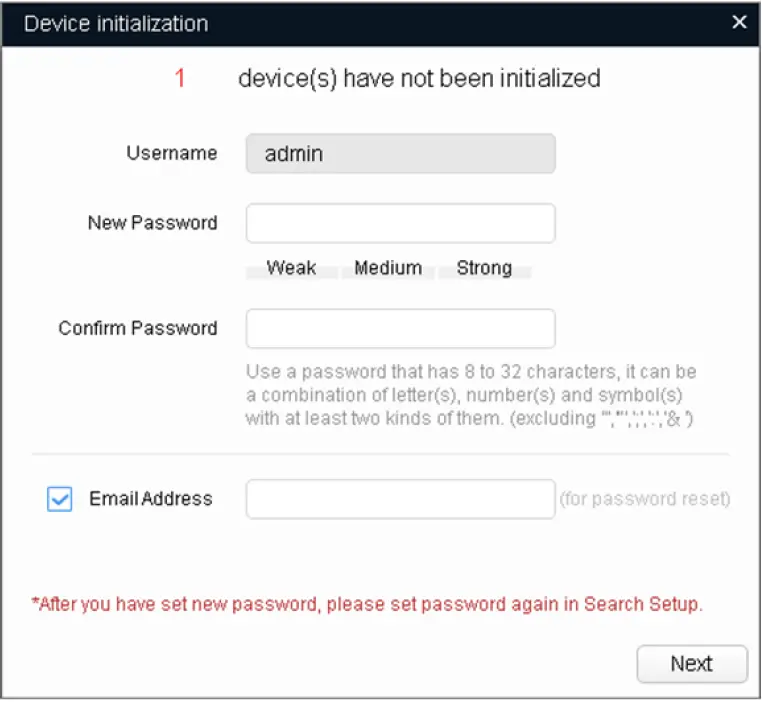Click the New Password label

click(x=152, y=223)
